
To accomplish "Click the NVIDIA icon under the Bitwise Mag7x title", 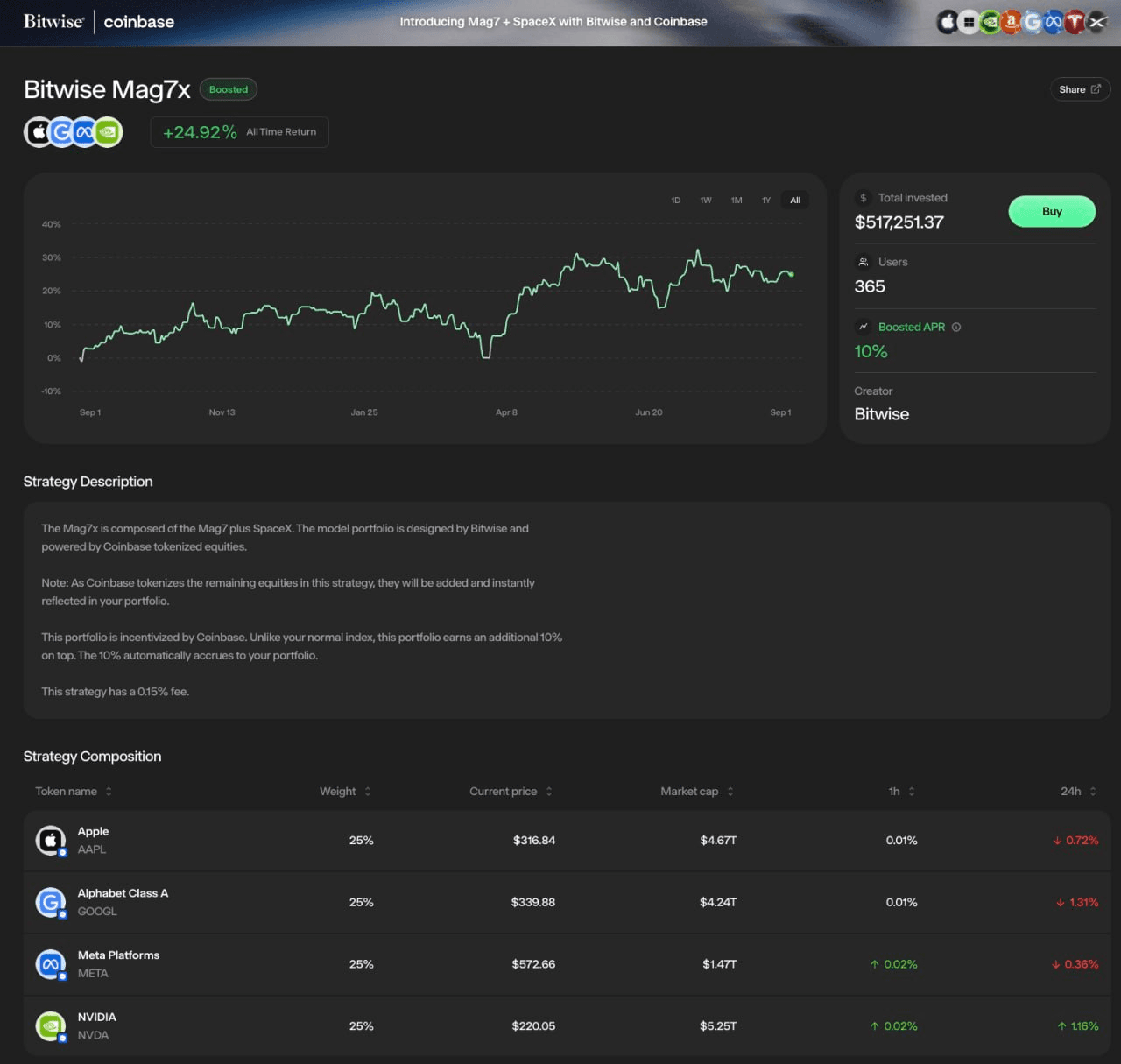I will (108, 132).
